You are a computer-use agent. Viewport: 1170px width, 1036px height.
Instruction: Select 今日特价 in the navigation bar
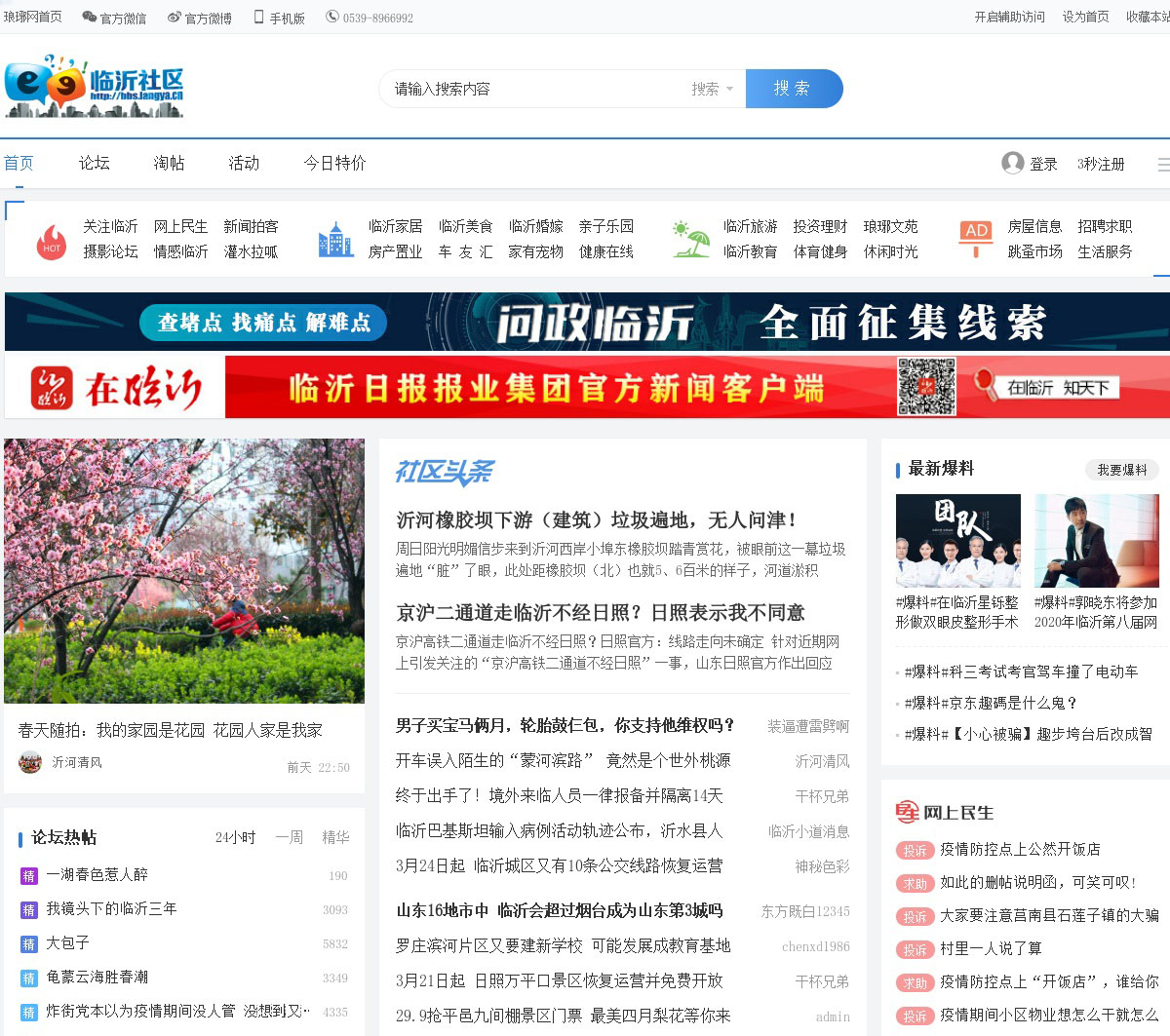334,163
